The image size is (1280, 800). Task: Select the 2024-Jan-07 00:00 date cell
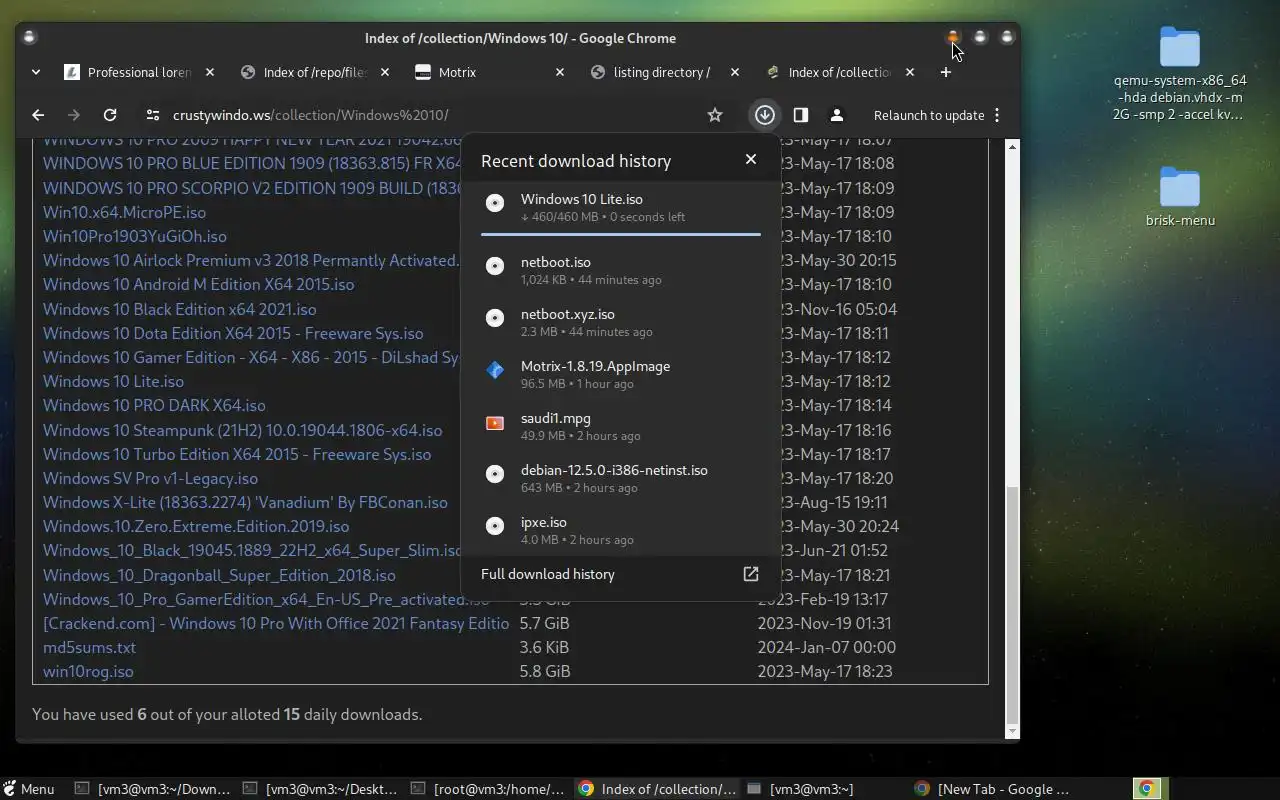coord(827,647)
